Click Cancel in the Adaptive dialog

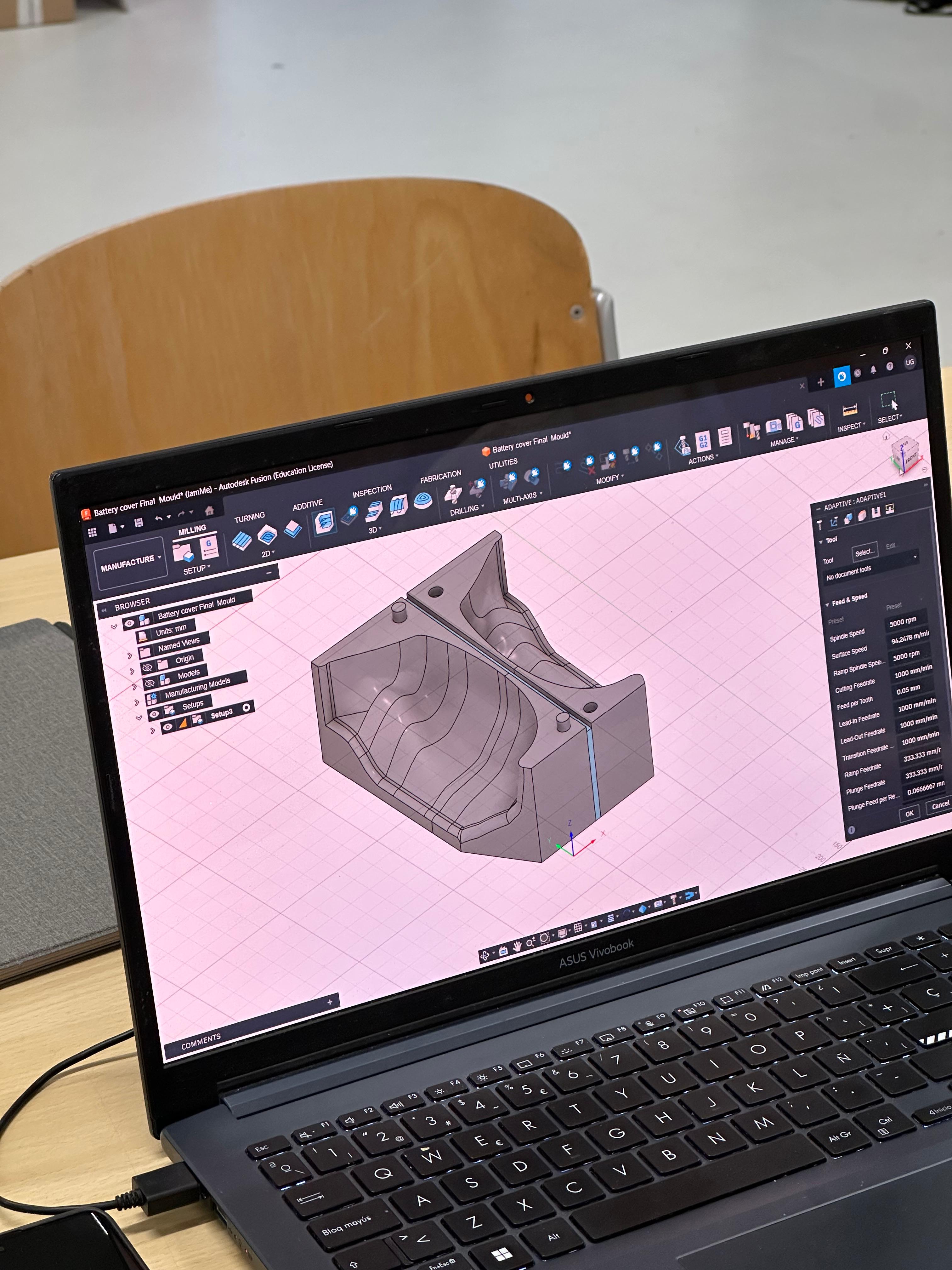coord(940,805)
